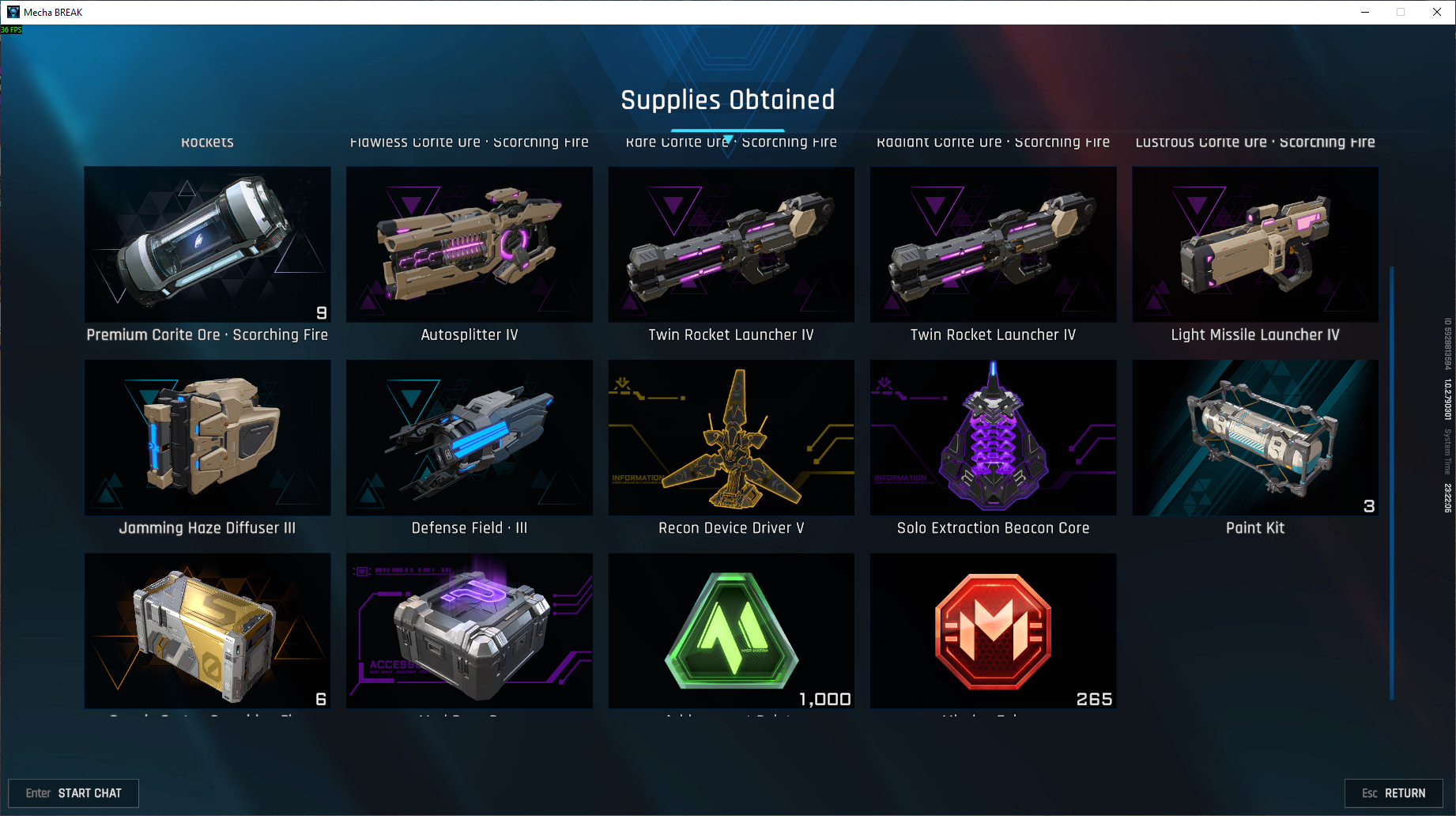Image resolution: width=1456 pixels, height=816 pixels.
Task: Select the red octagon token showing 265
Action: (993, 631)
